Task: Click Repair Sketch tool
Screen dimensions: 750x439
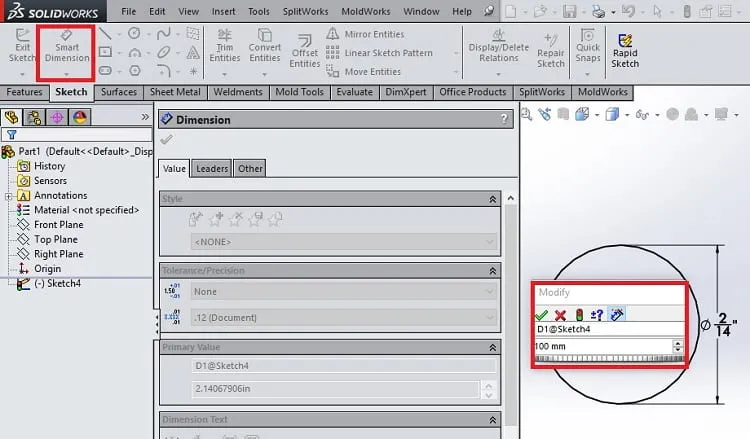Action: click(x=551, y=51)
